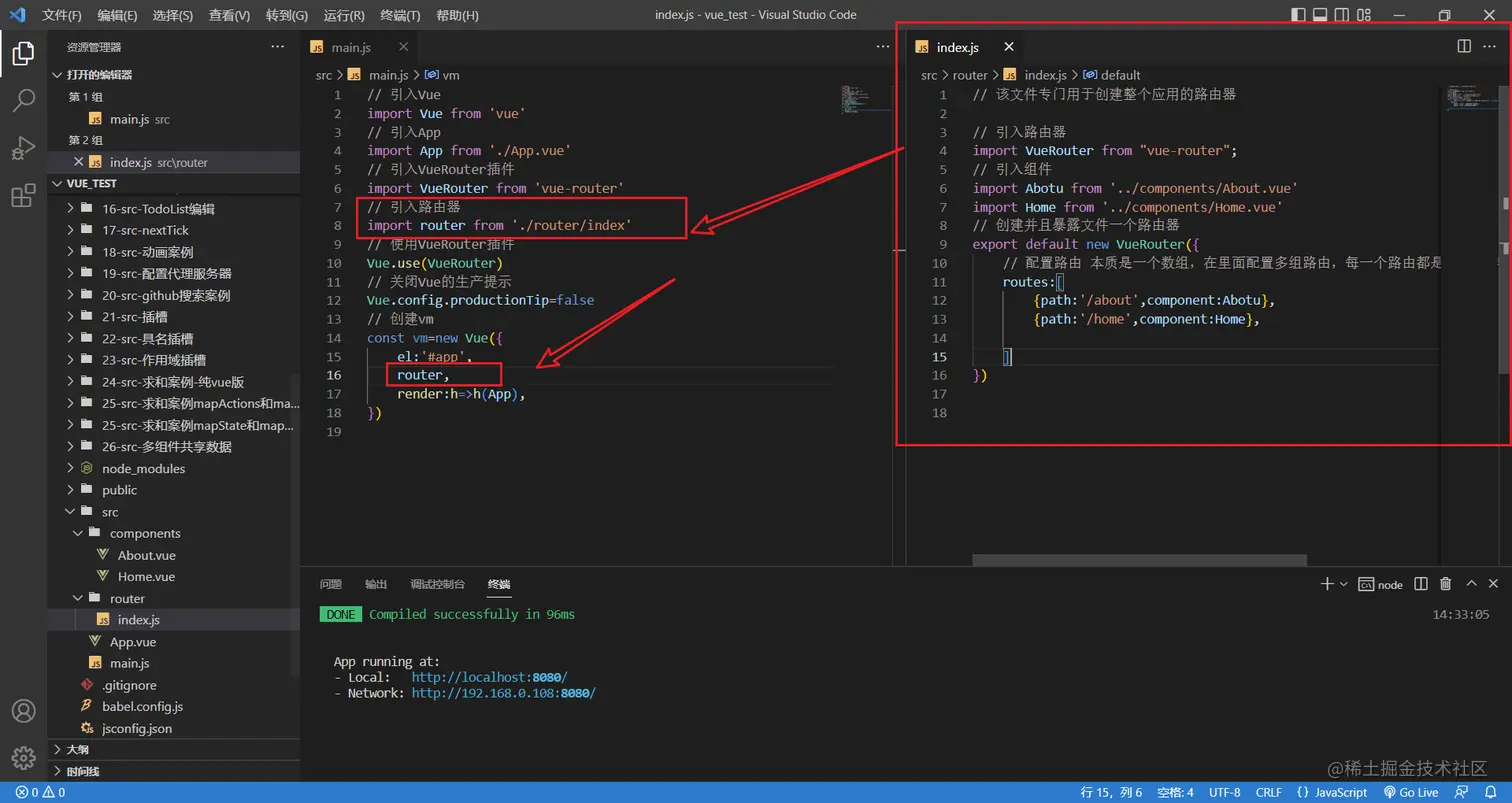This screenshot has height=803, width=1512.
Task: Collapse the components folder
Action: [x=174, y=533]
